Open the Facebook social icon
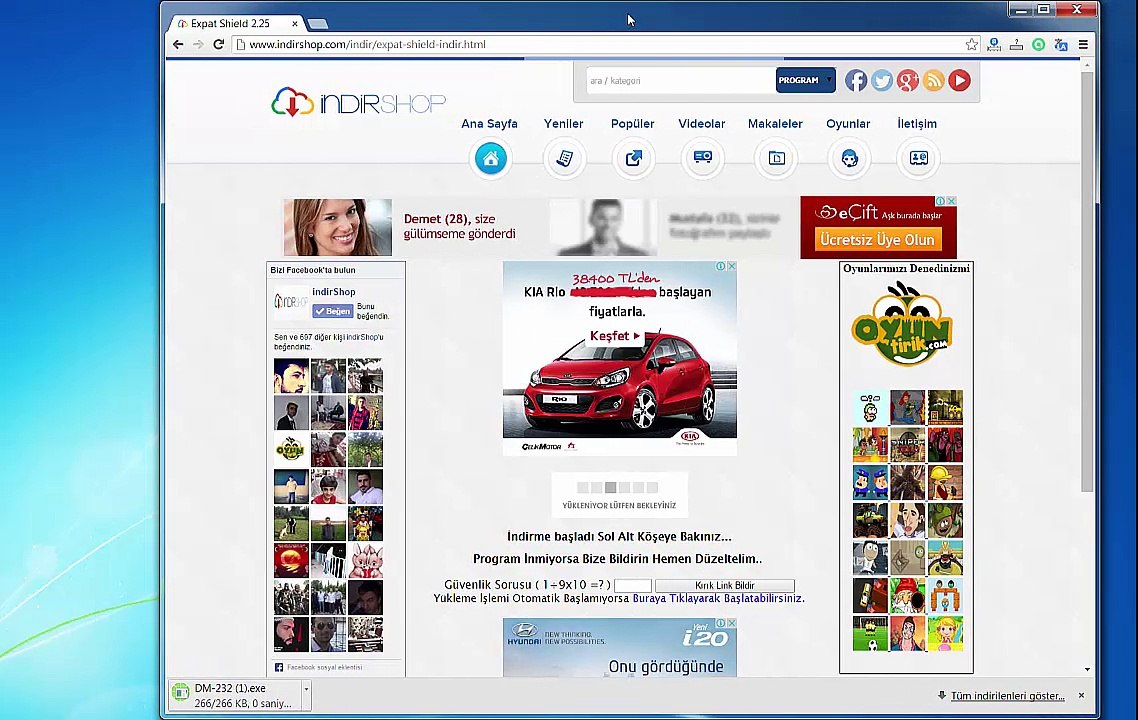Image resolution: width=1138 pixels, height=720 pixels. click(x=856, y=80)
